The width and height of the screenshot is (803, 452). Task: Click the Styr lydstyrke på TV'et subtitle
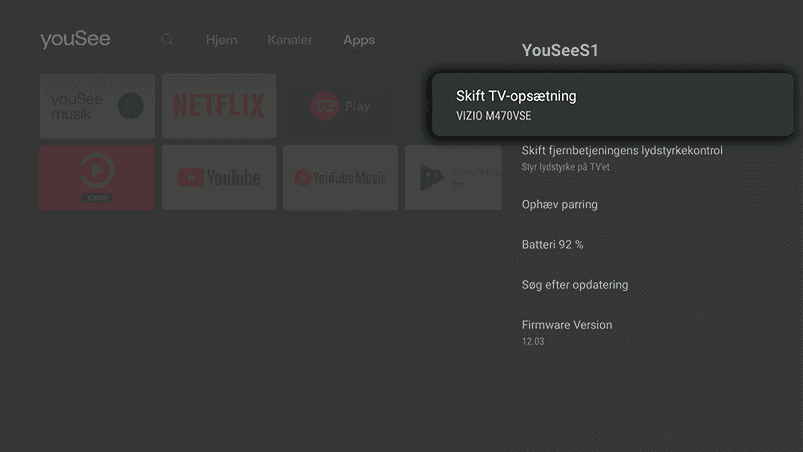[565, 167]
